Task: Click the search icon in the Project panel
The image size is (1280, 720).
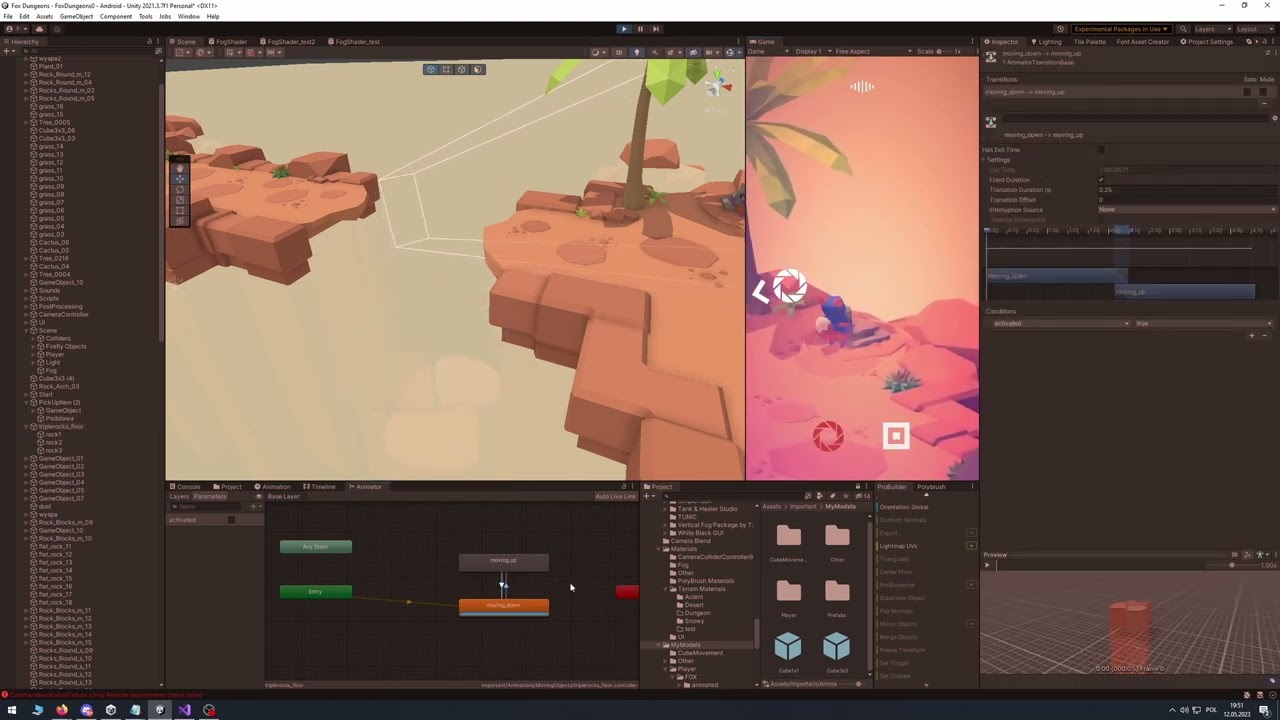Action: point(667,495)
